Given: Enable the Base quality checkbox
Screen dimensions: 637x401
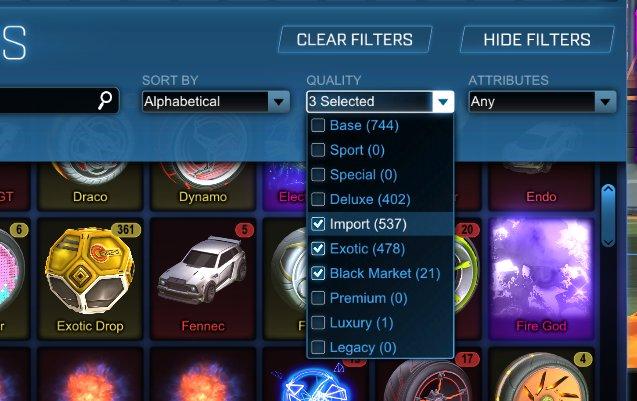Looking at the screenshot, I should (318, 125).
